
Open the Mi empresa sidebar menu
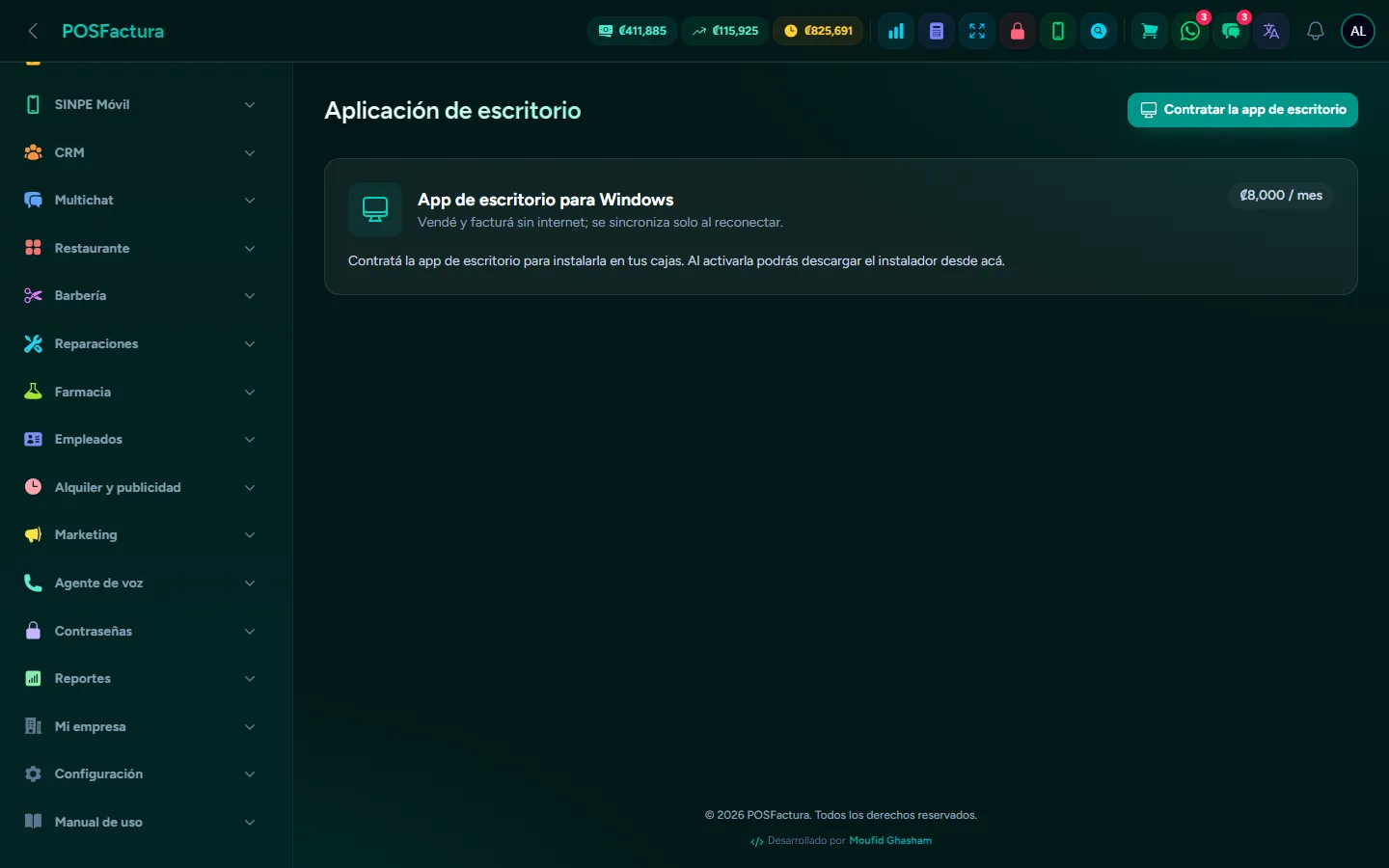point(141,726)
